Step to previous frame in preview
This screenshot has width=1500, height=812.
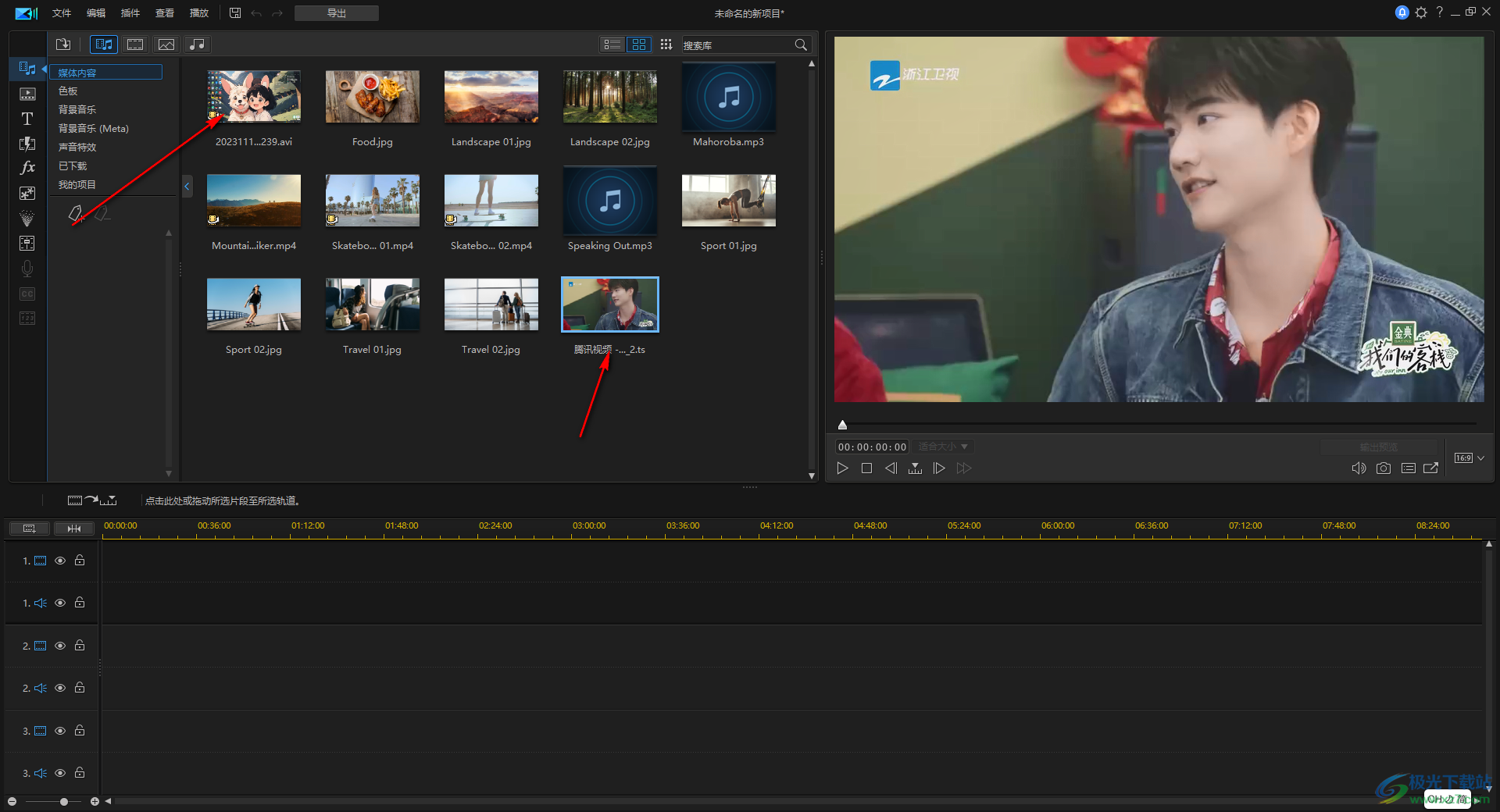coord(891,468)
